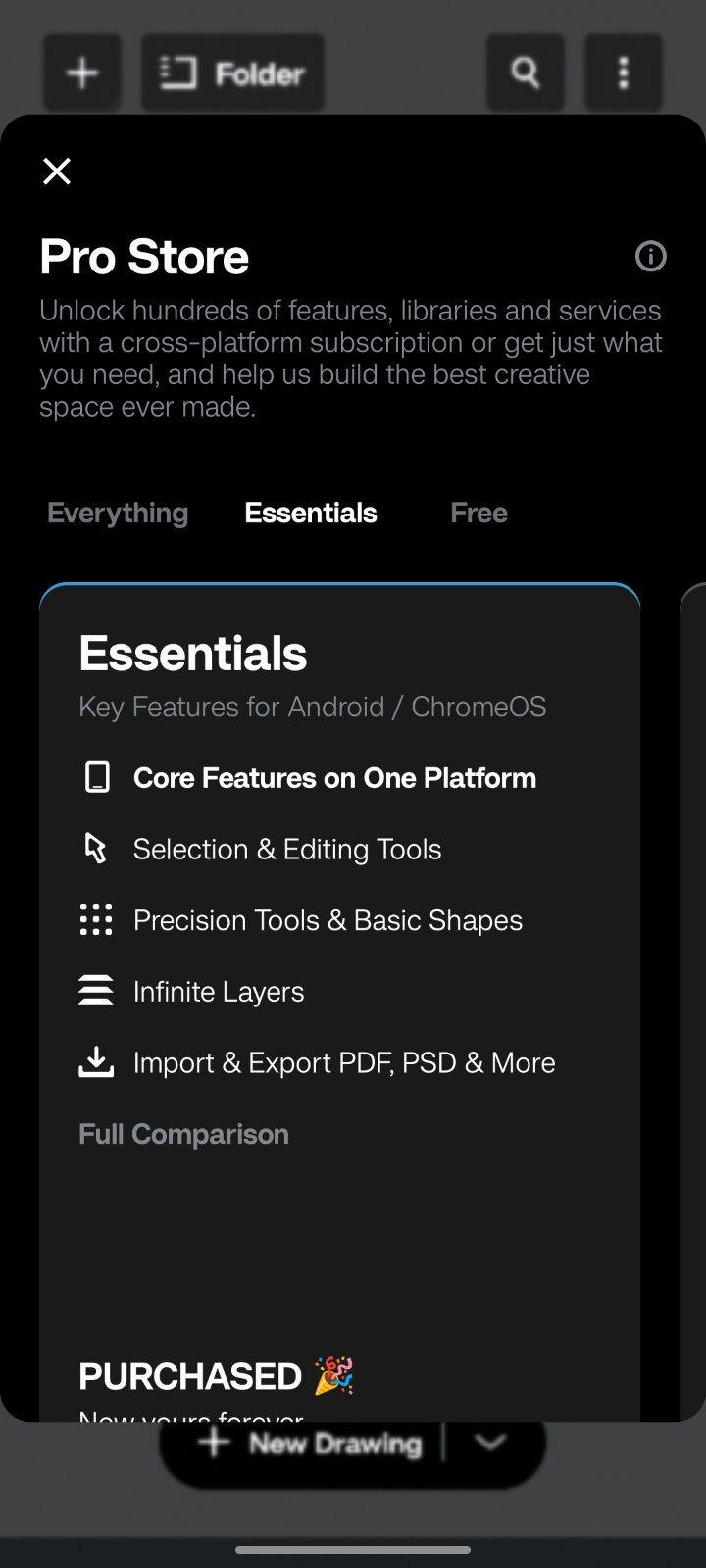Open the Full Comparison link
706x1568 pixels.
(183, 1134)
